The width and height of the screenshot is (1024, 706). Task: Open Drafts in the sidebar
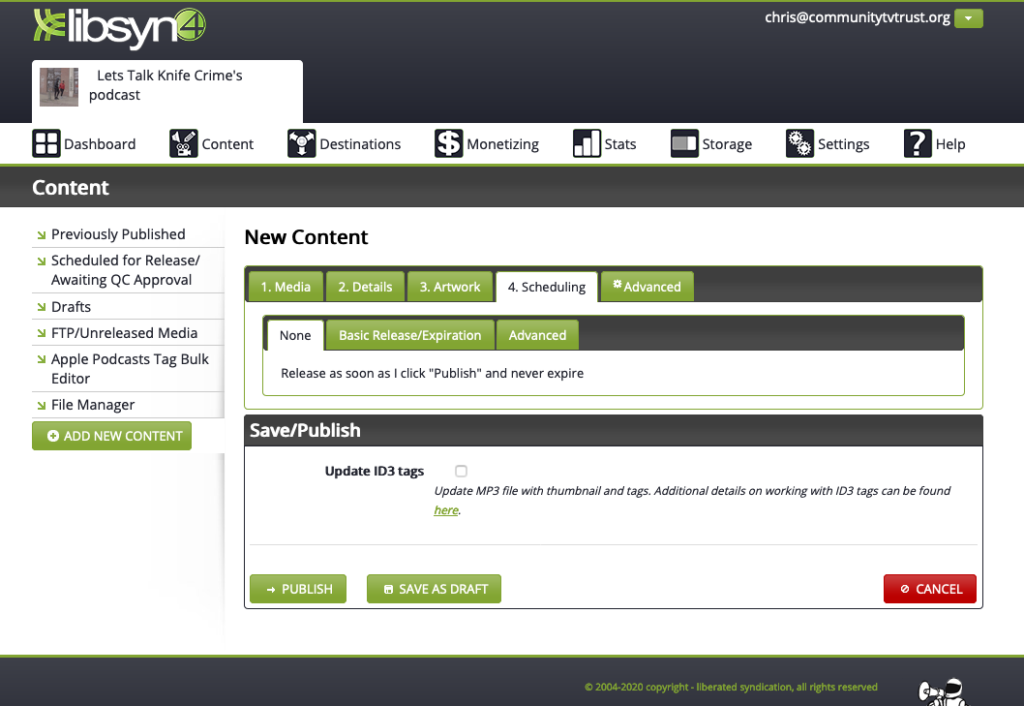(71, 307)
